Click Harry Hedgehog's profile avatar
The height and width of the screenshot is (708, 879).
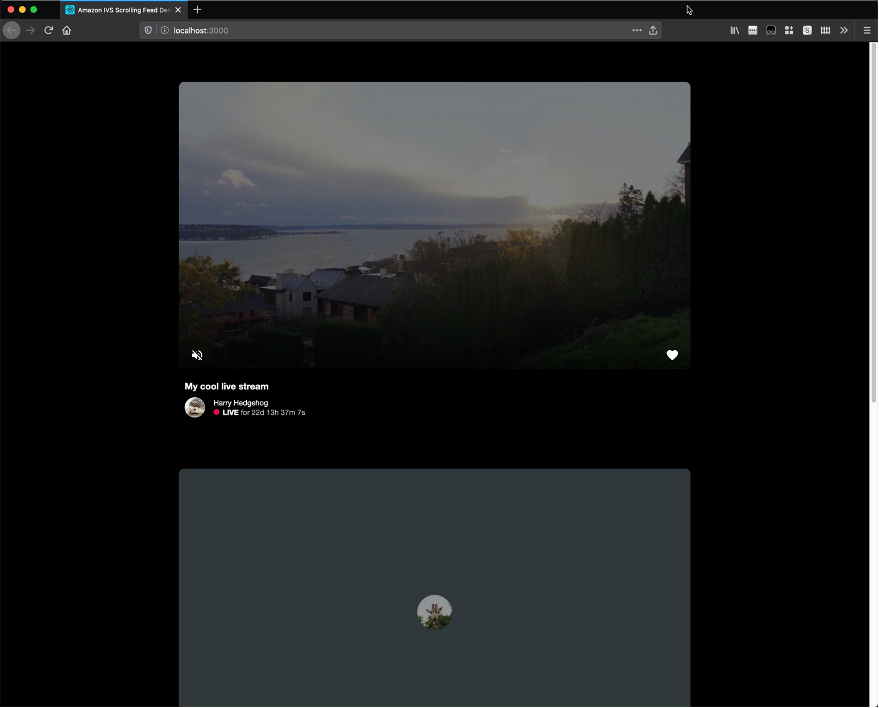click(x=194, y=407)
